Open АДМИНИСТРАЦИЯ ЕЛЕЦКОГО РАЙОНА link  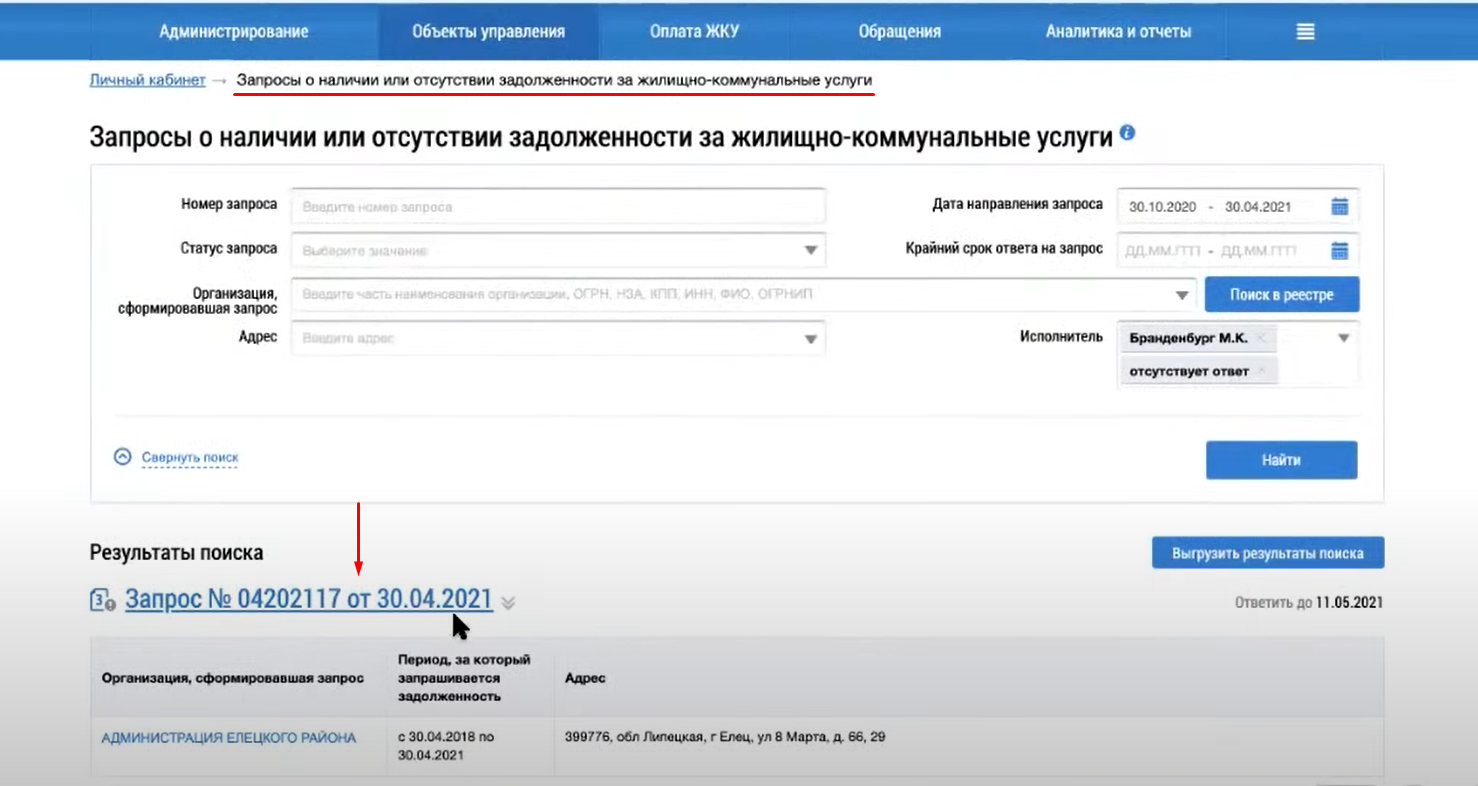[x=229, y=738]
